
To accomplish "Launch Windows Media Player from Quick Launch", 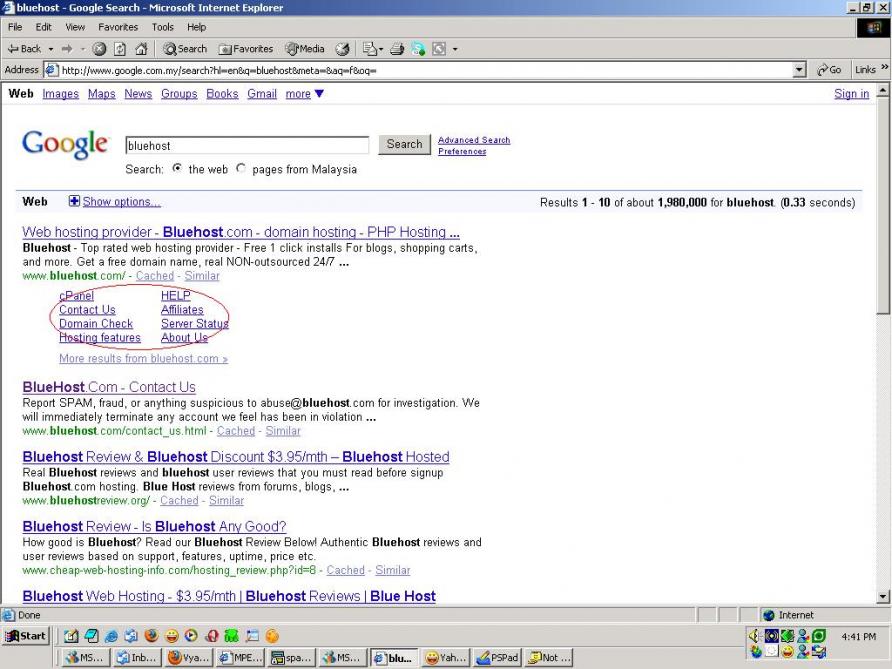I will pos(192,635).
